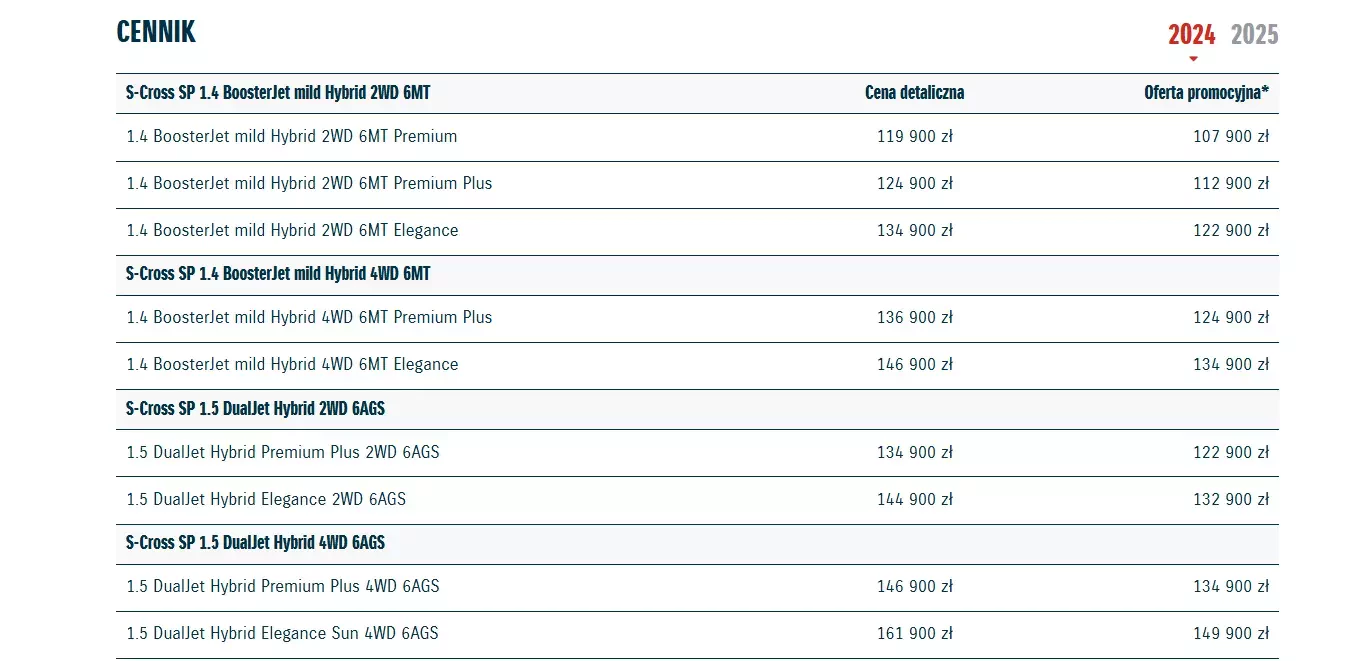Select the 2WD 6MT Premium Plus row
Viewport: 1348px width, 661px height.
(309, 184)
